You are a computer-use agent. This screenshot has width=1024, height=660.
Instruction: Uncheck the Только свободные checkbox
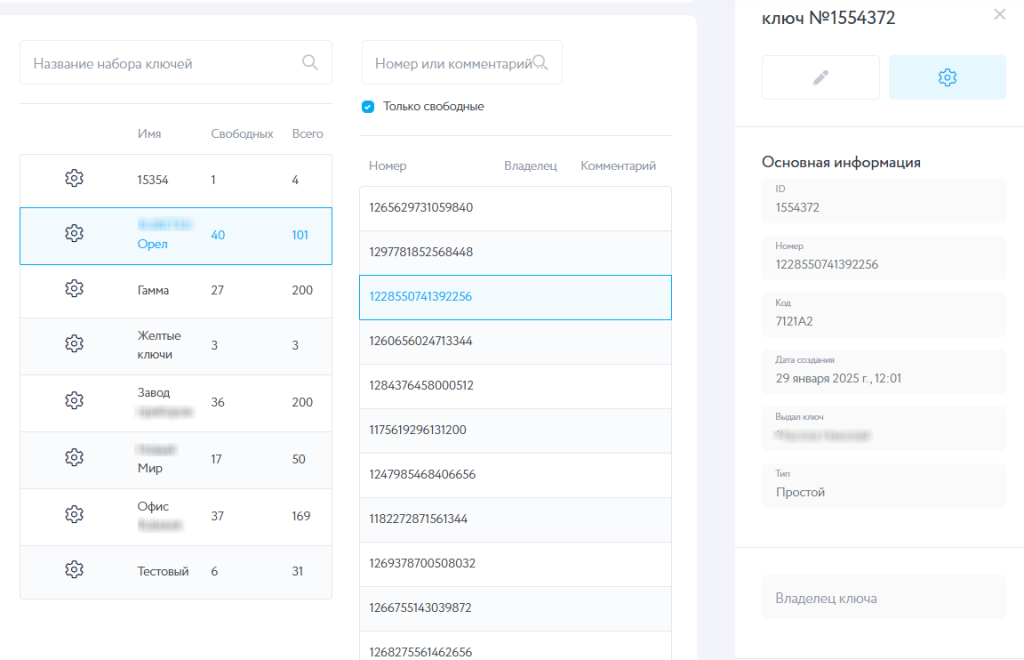point(369,105)
